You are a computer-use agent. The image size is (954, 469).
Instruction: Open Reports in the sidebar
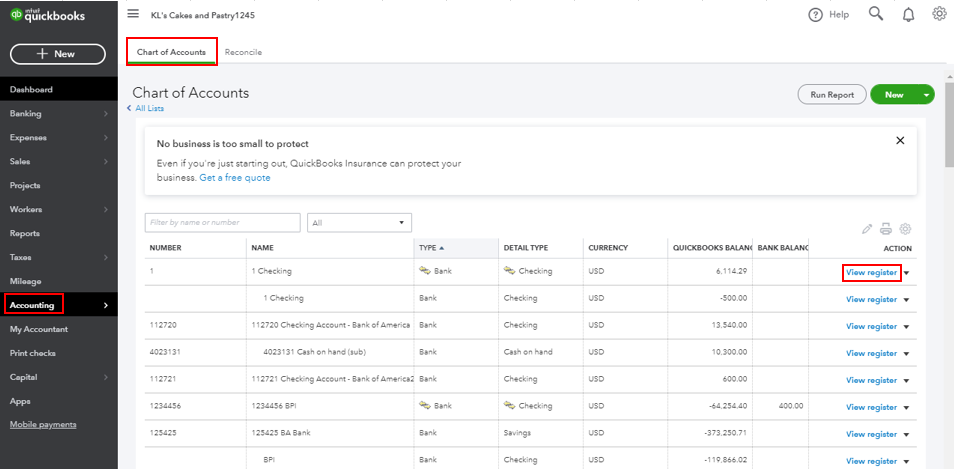58,233
